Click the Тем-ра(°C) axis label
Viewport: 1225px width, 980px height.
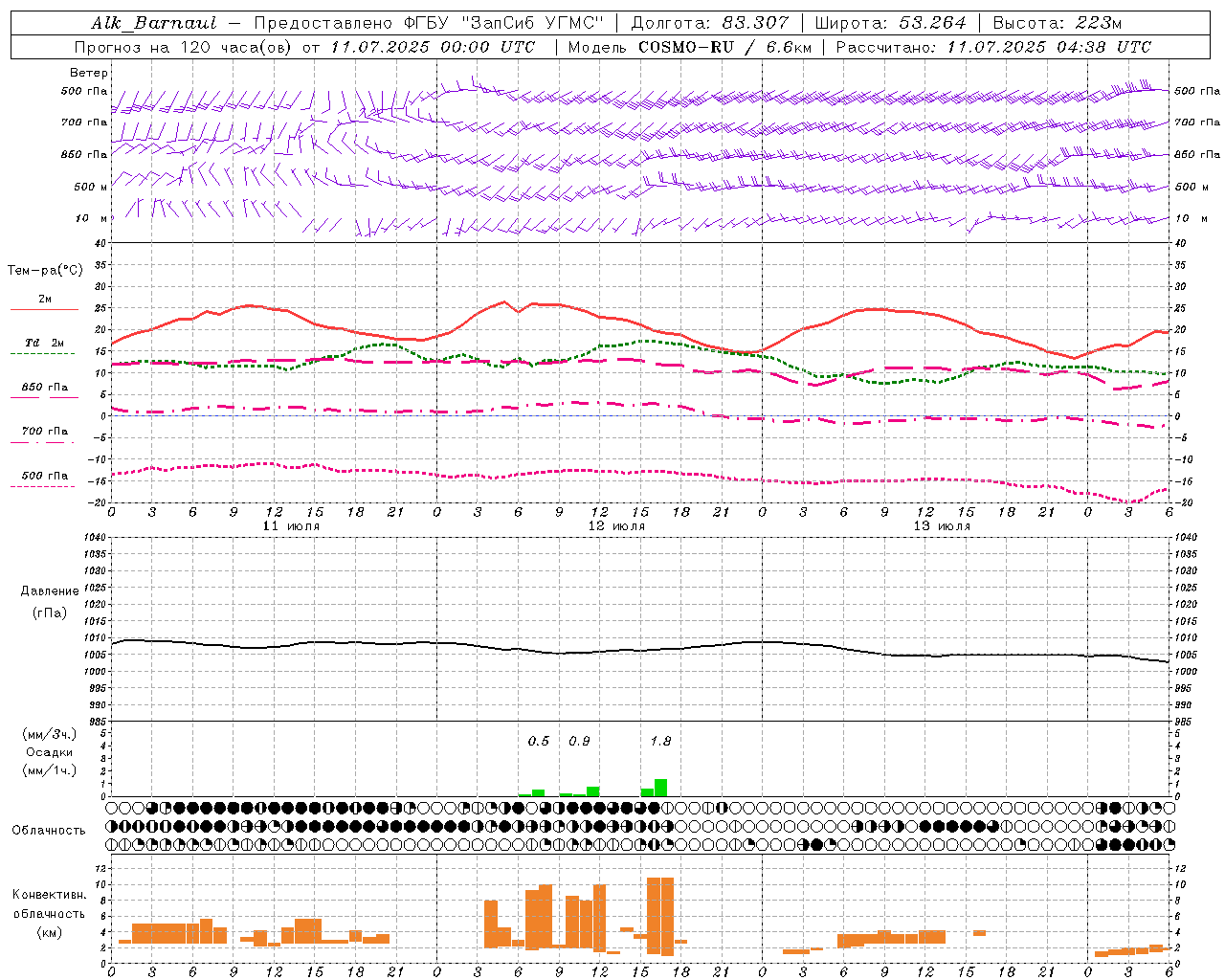pos(45,271)
